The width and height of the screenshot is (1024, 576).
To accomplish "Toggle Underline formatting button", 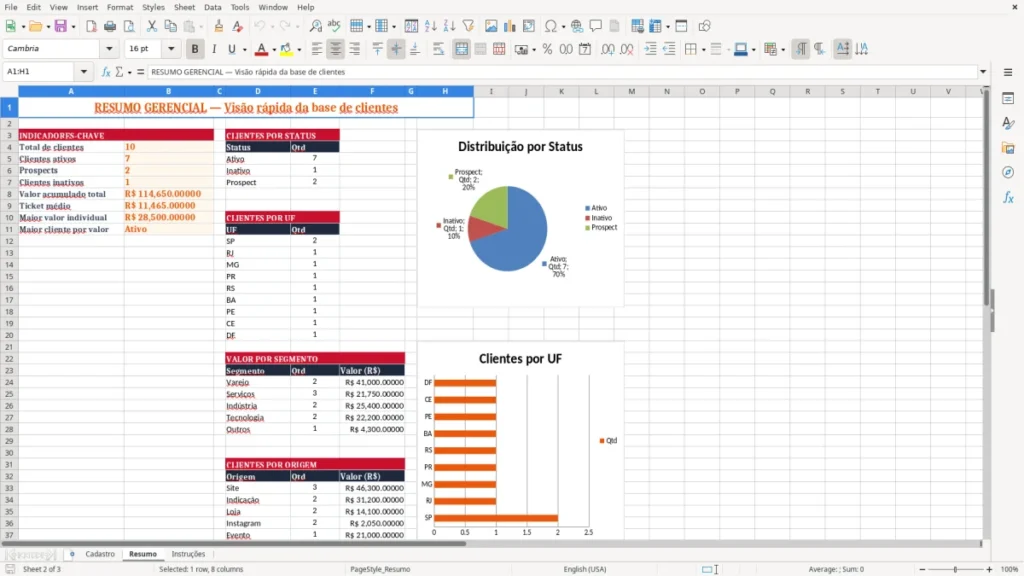I will pyautogui.click(x=231, y=49).
